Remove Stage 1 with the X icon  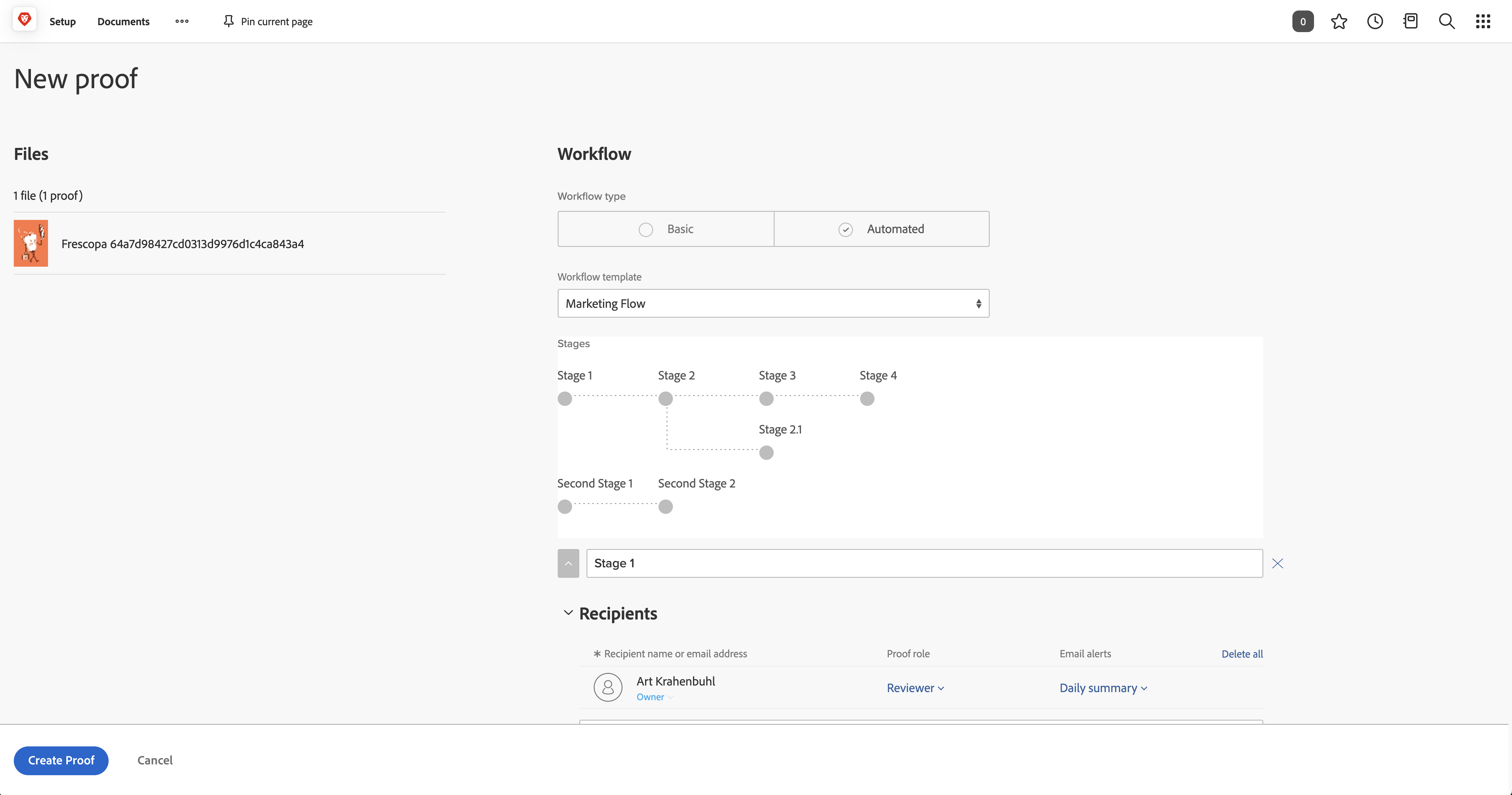pyautogui.click(x=1277, y=563)
